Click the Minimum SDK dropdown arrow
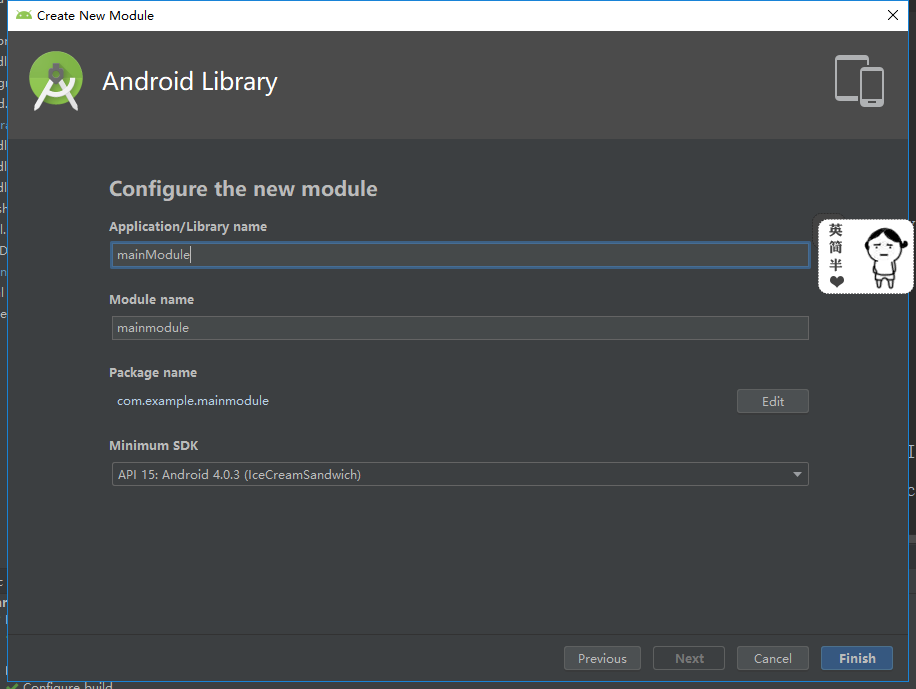 coord(797,473)
